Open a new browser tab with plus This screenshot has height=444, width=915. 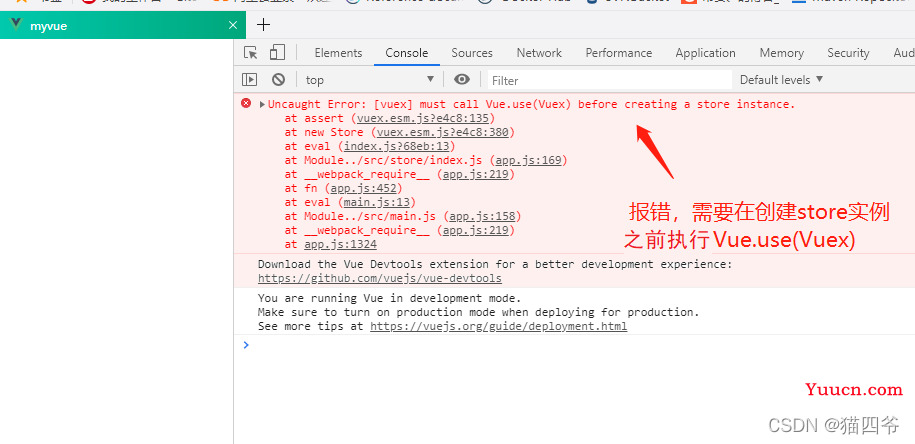(x=264, y=25)
